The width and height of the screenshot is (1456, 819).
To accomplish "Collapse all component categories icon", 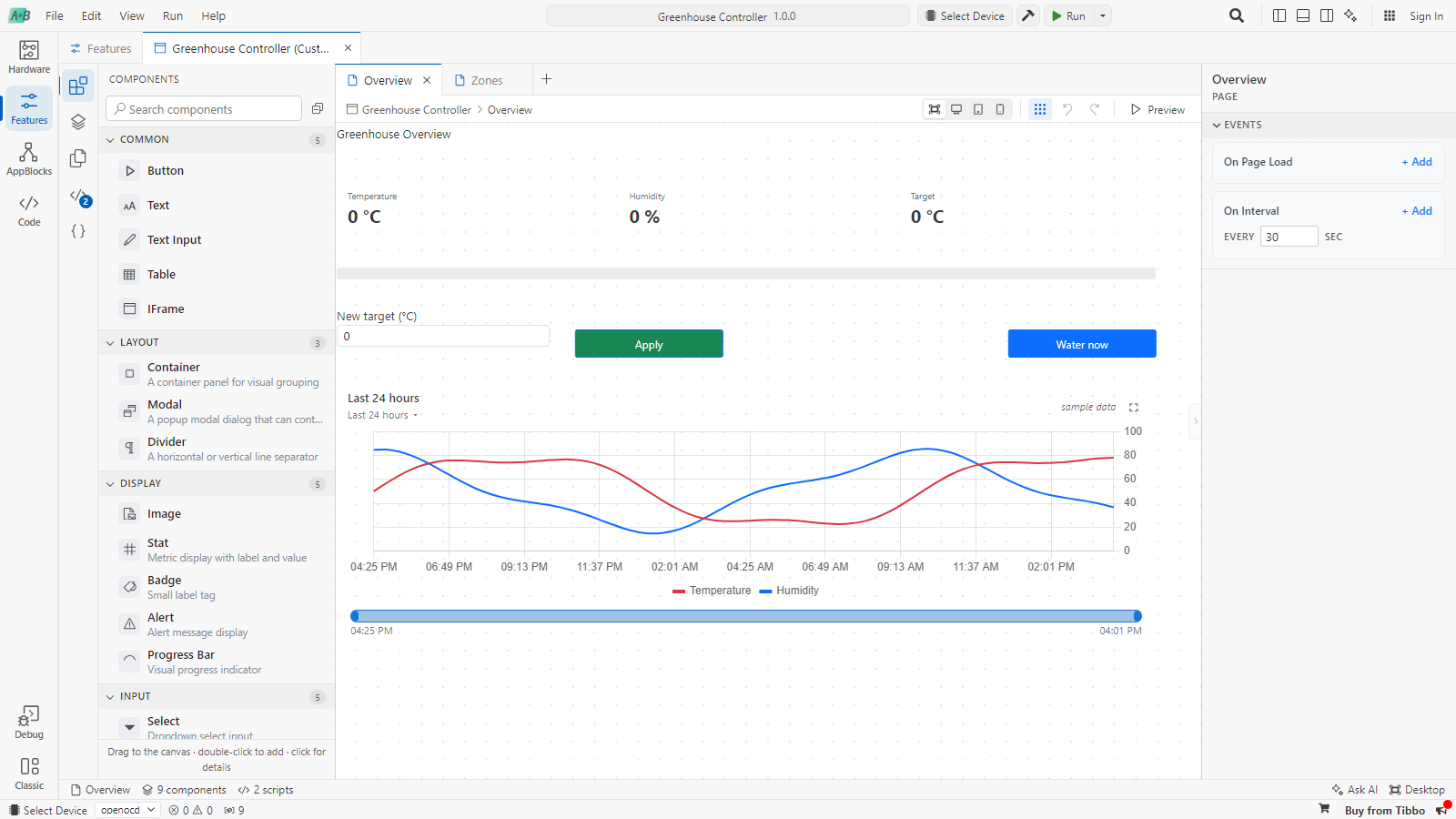I will click(318, 109).
